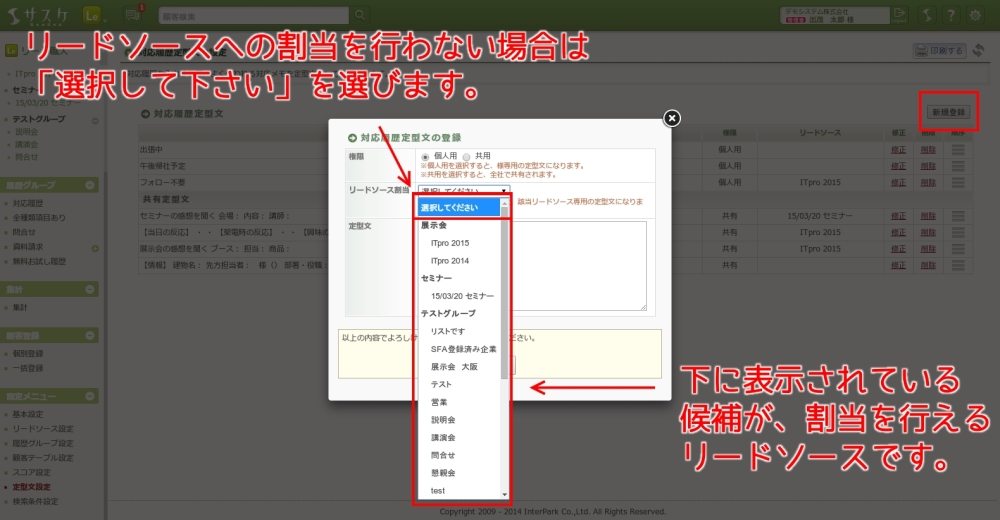The width and height of the screenshot is (1000, 520).
Task: Click reorder handle in 出張中 row
Action: pyautogui.click(x=958, y=149)
